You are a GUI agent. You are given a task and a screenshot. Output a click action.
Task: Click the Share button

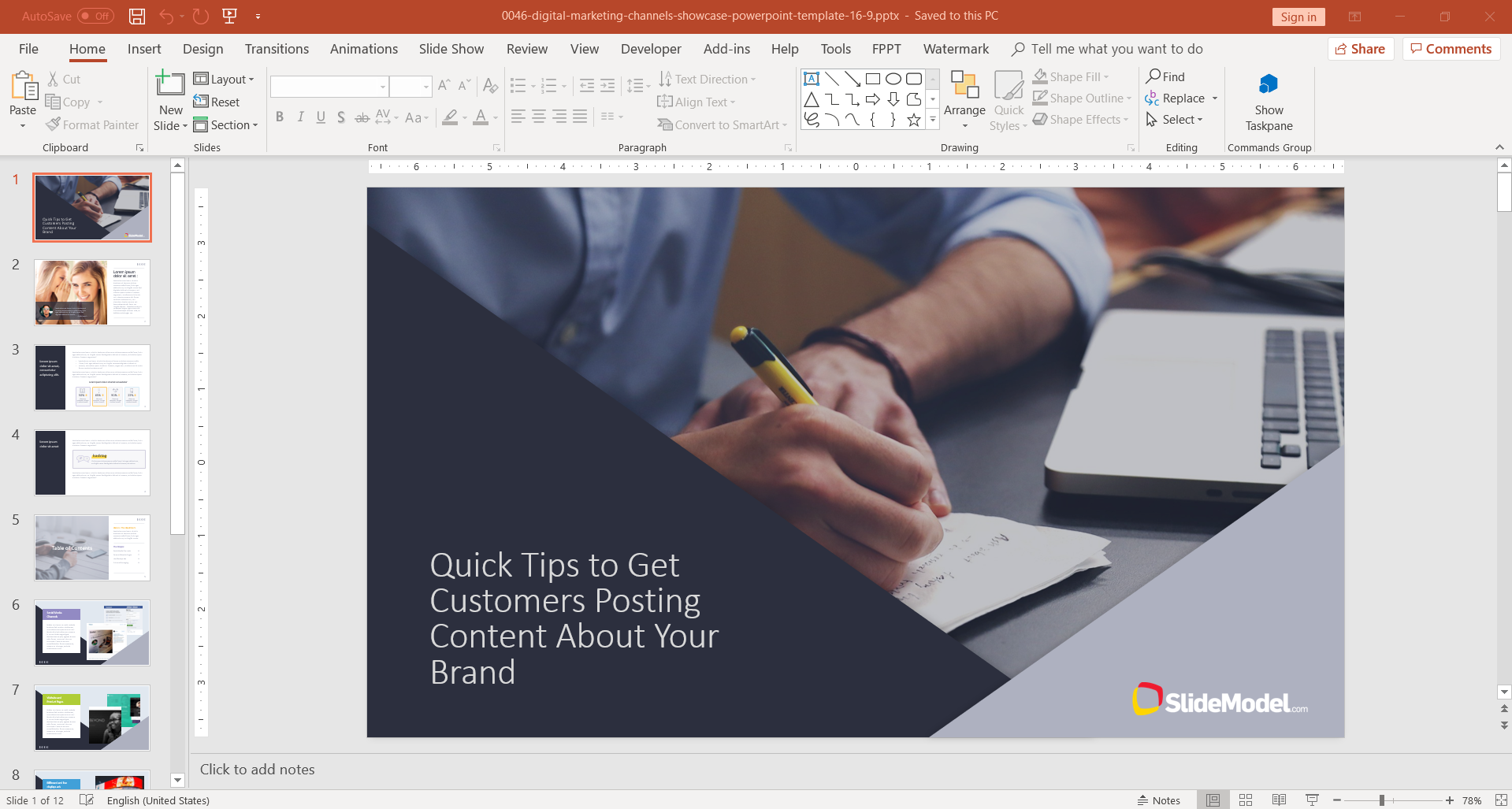(1361, 49)
